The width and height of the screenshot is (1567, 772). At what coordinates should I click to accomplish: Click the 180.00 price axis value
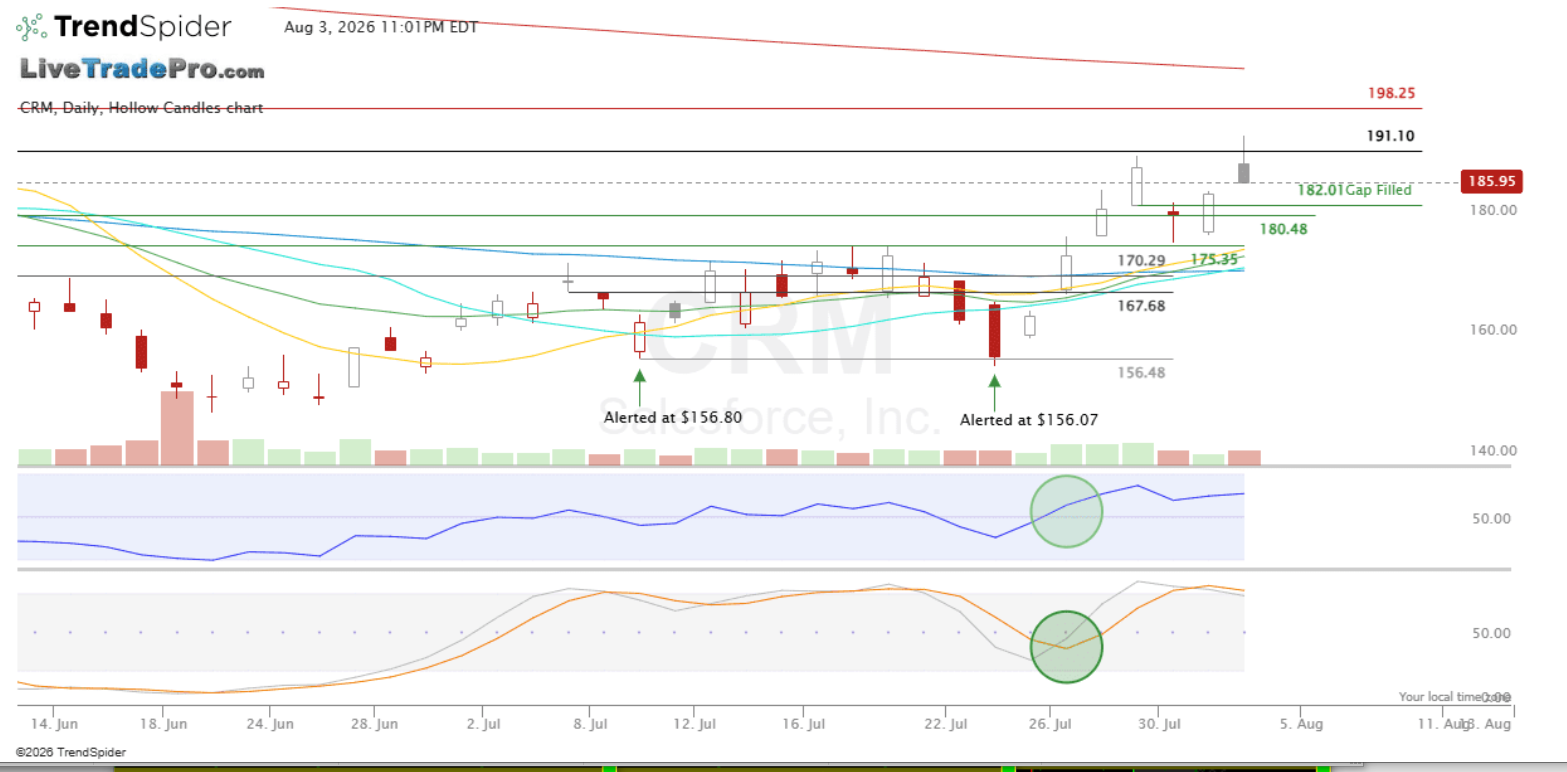pyautogui.click(x=1493, y=210)
